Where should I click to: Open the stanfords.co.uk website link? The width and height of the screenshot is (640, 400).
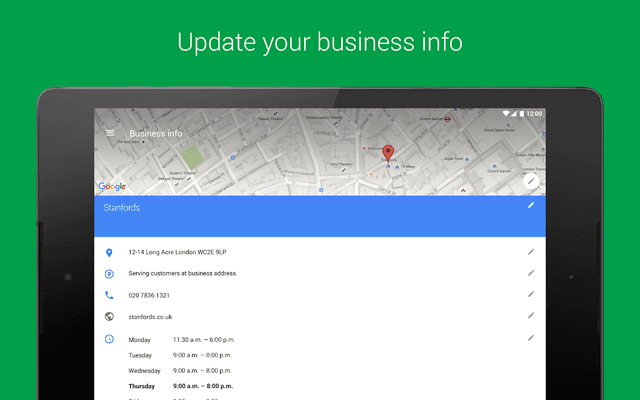point(150,317)
